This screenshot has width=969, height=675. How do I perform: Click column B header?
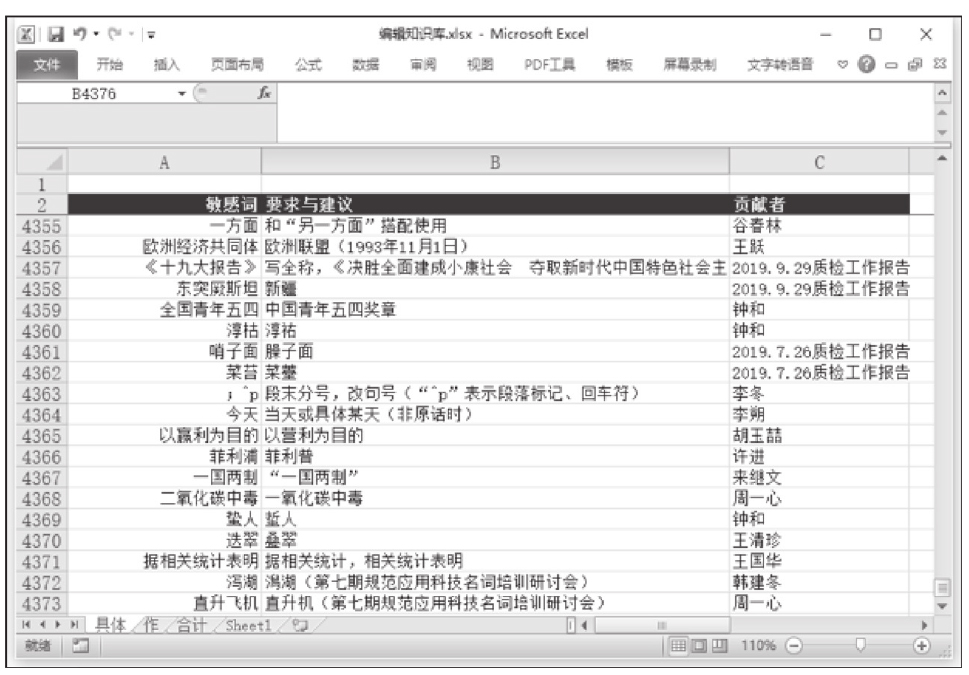[494, 162]
